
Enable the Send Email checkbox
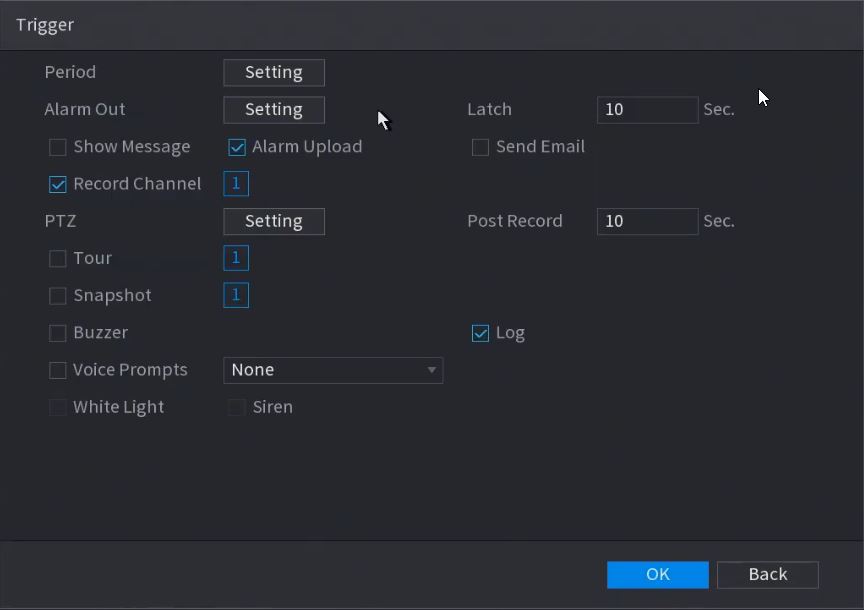[x=480, y=148]
